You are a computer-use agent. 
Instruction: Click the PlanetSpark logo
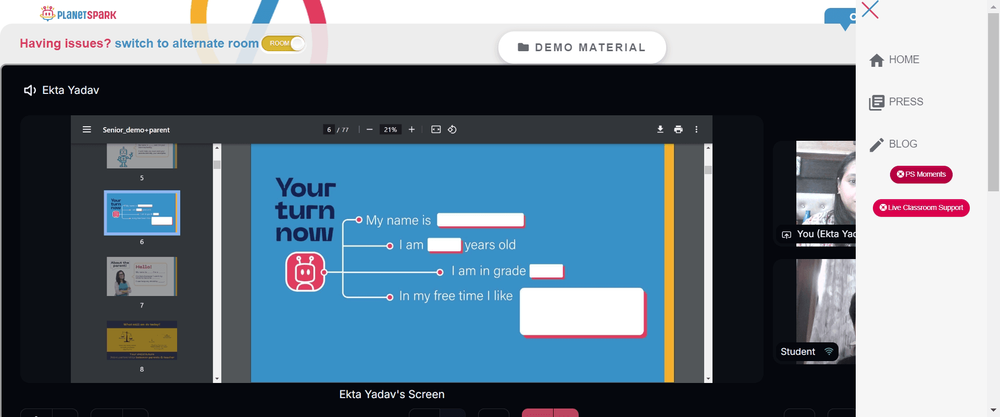point(78,13)
